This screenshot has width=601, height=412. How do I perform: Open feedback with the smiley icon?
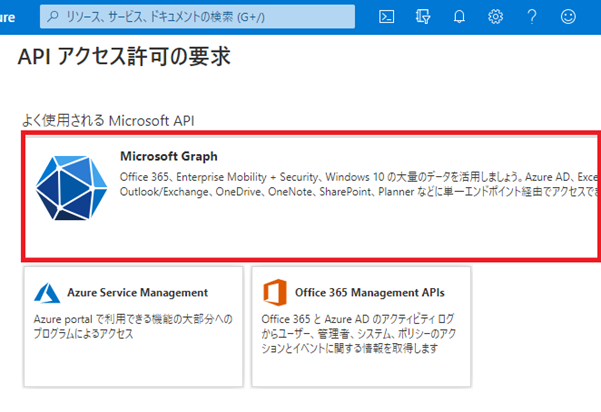[569, 16]
